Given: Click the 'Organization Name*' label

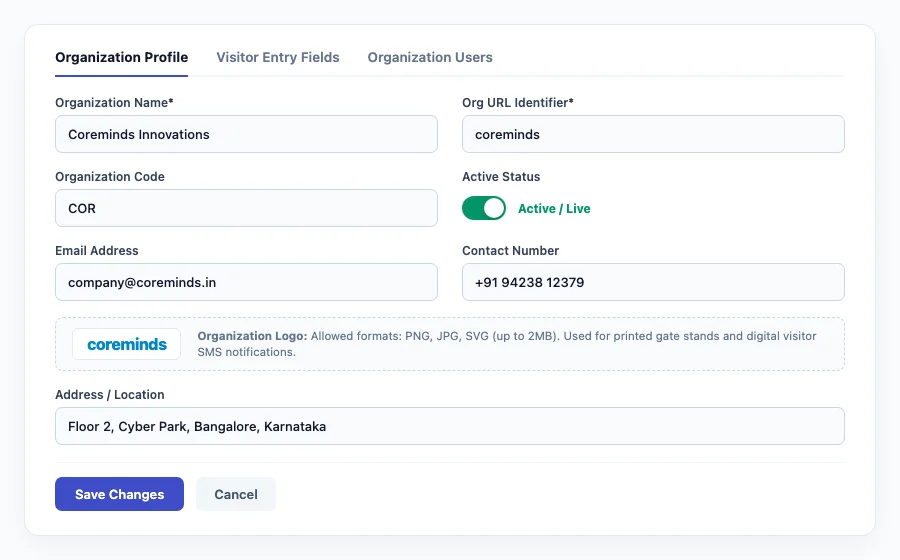Looking at the screenshot, I should [114, 103].
